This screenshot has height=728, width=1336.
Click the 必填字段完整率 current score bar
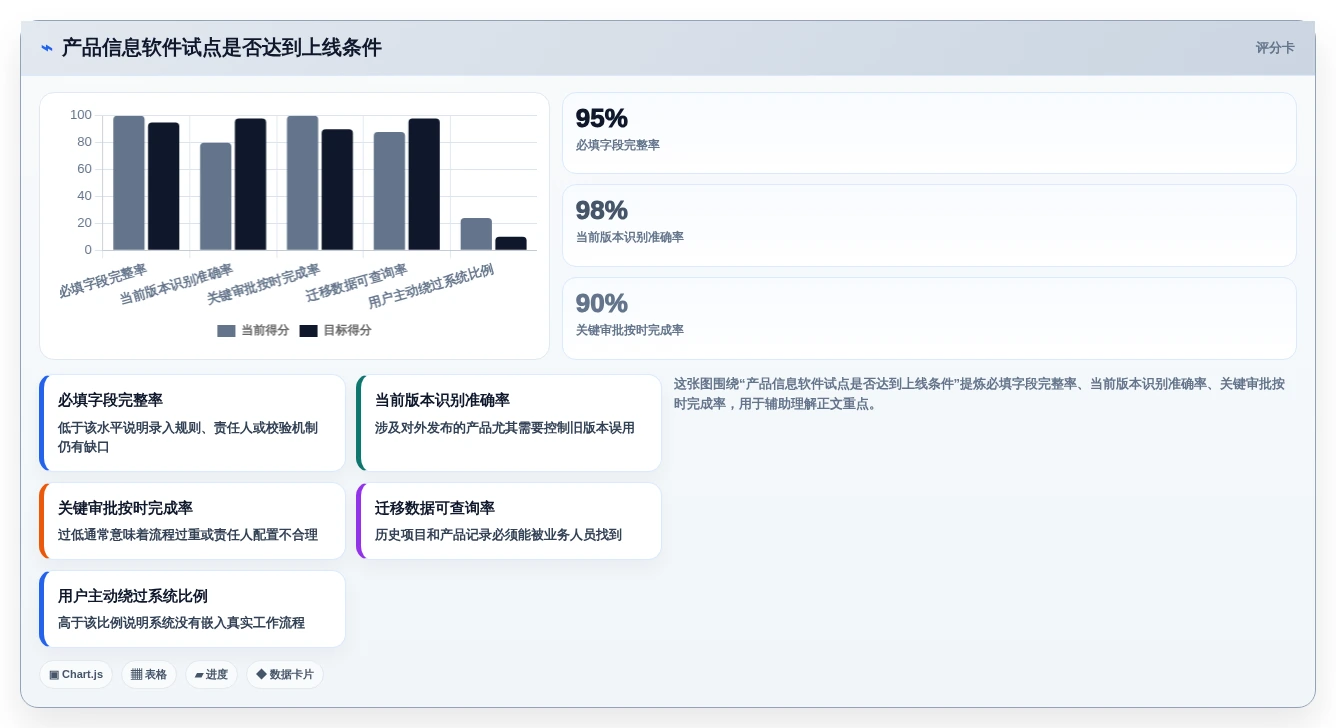point(129,183)
